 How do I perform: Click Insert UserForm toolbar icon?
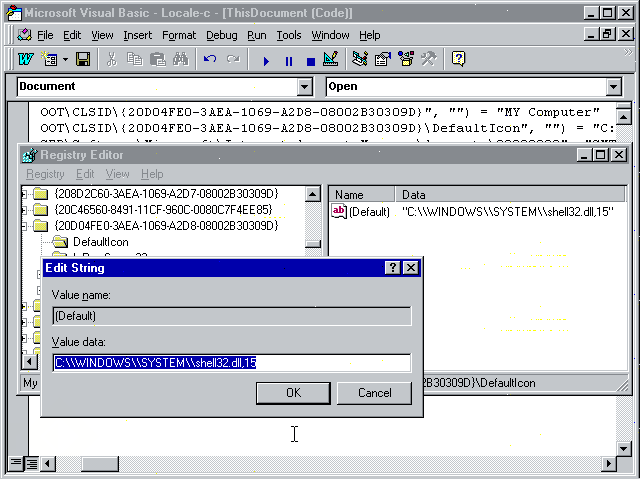click(49, 59)
